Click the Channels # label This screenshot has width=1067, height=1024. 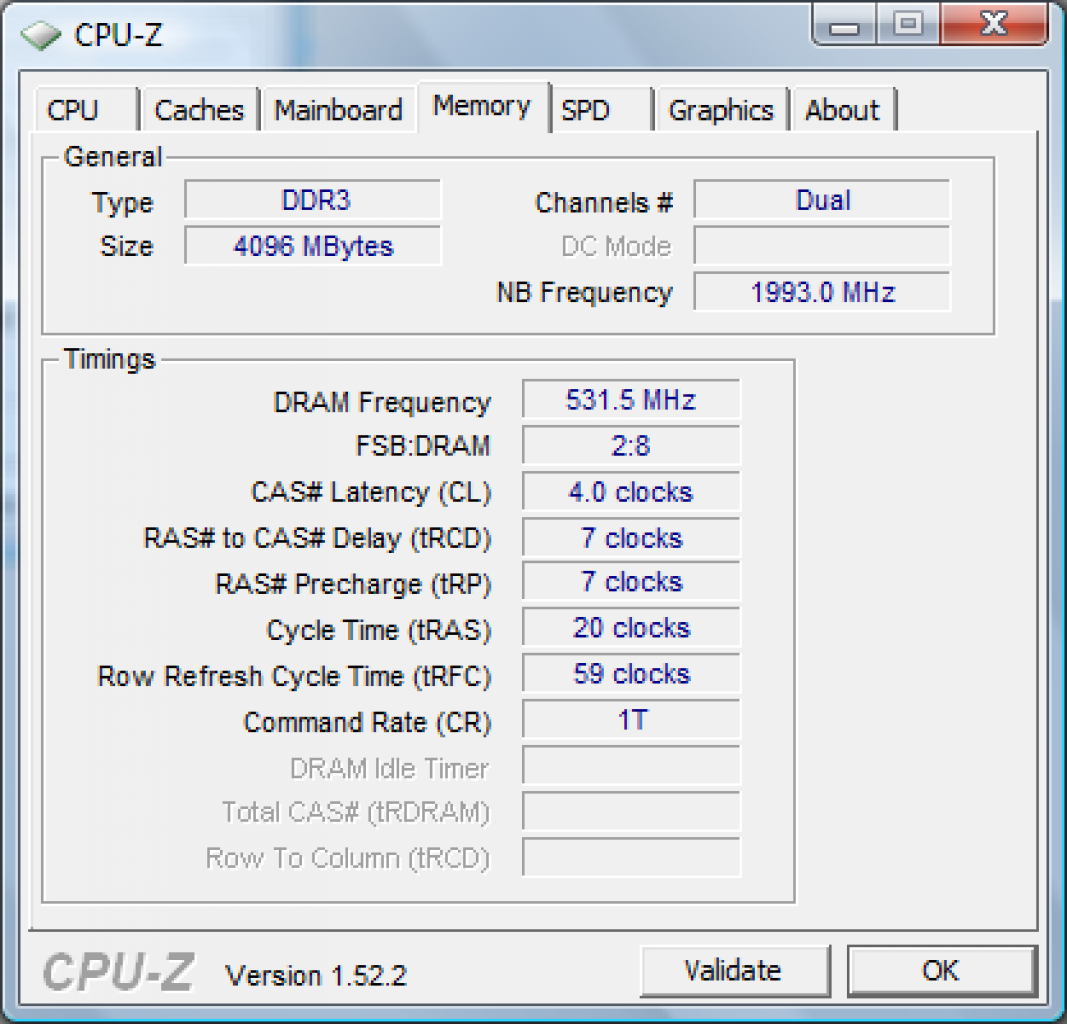coord(604,202)
